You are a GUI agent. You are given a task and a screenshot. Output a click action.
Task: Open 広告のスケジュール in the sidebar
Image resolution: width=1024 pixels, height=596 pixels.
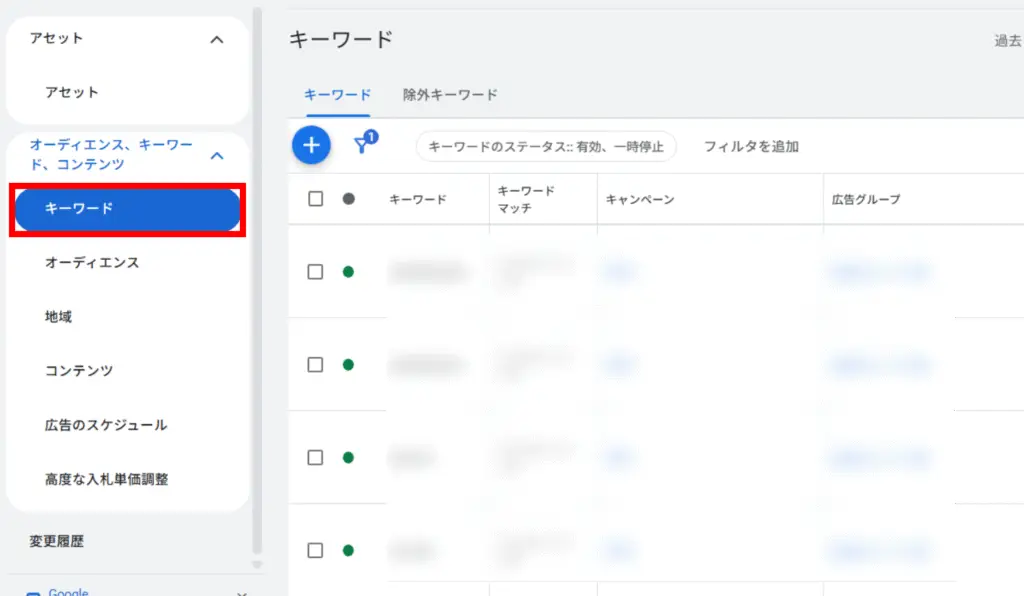click(106, 425)
